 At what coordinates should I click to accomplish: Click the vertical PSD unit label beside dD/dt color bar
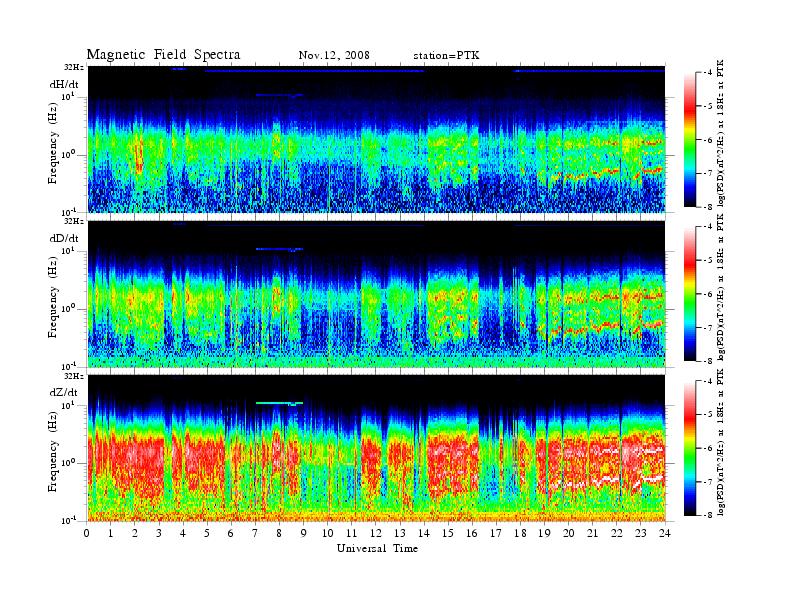[x=721, y=287]
